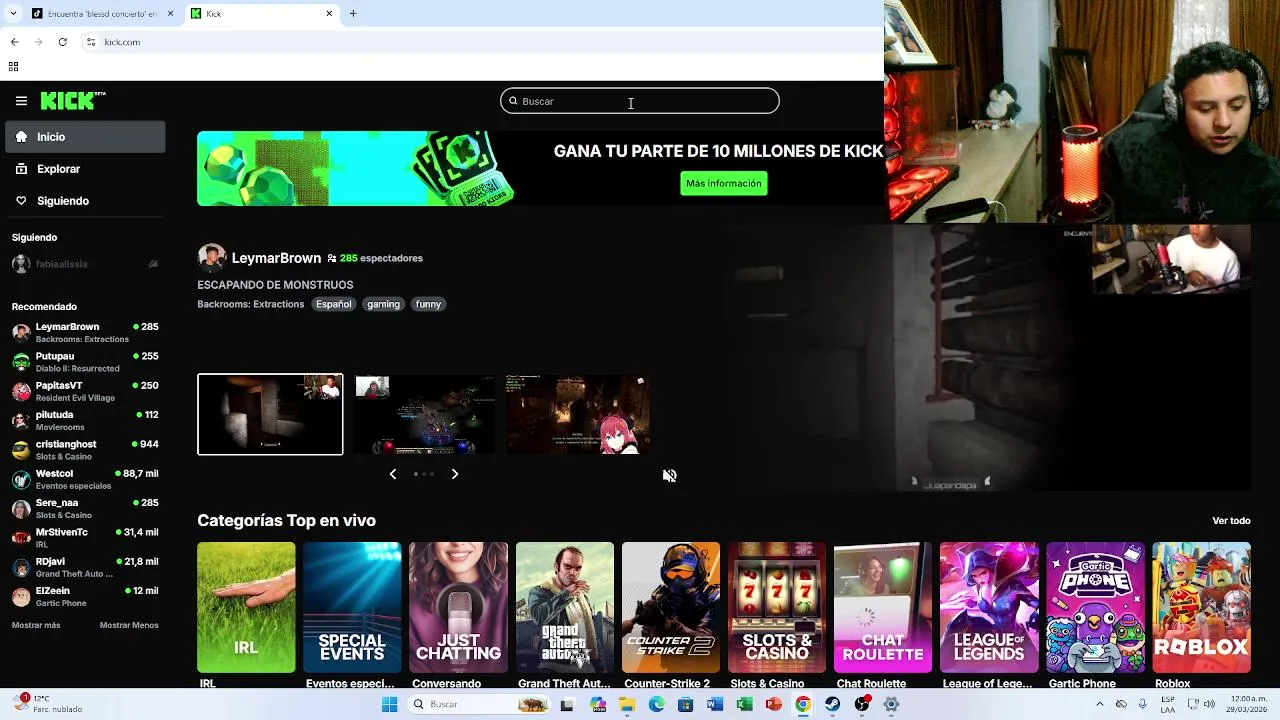Close the Kick browser tab

329,13
